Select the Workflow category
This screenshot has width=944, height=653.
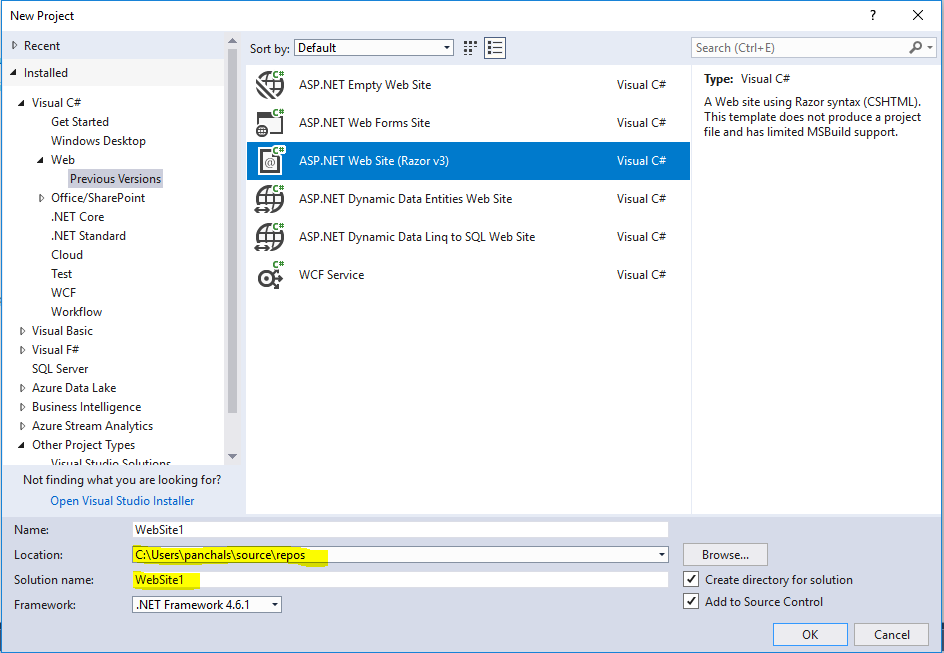click(x=76, y=312)
